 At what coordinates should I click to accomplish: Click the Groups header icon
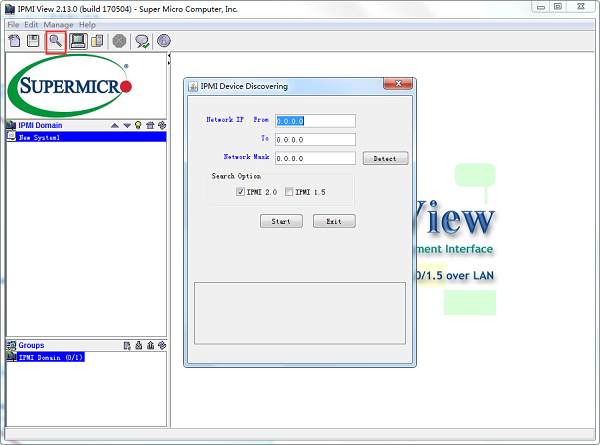pyautogui.click(x=11, y=346)
